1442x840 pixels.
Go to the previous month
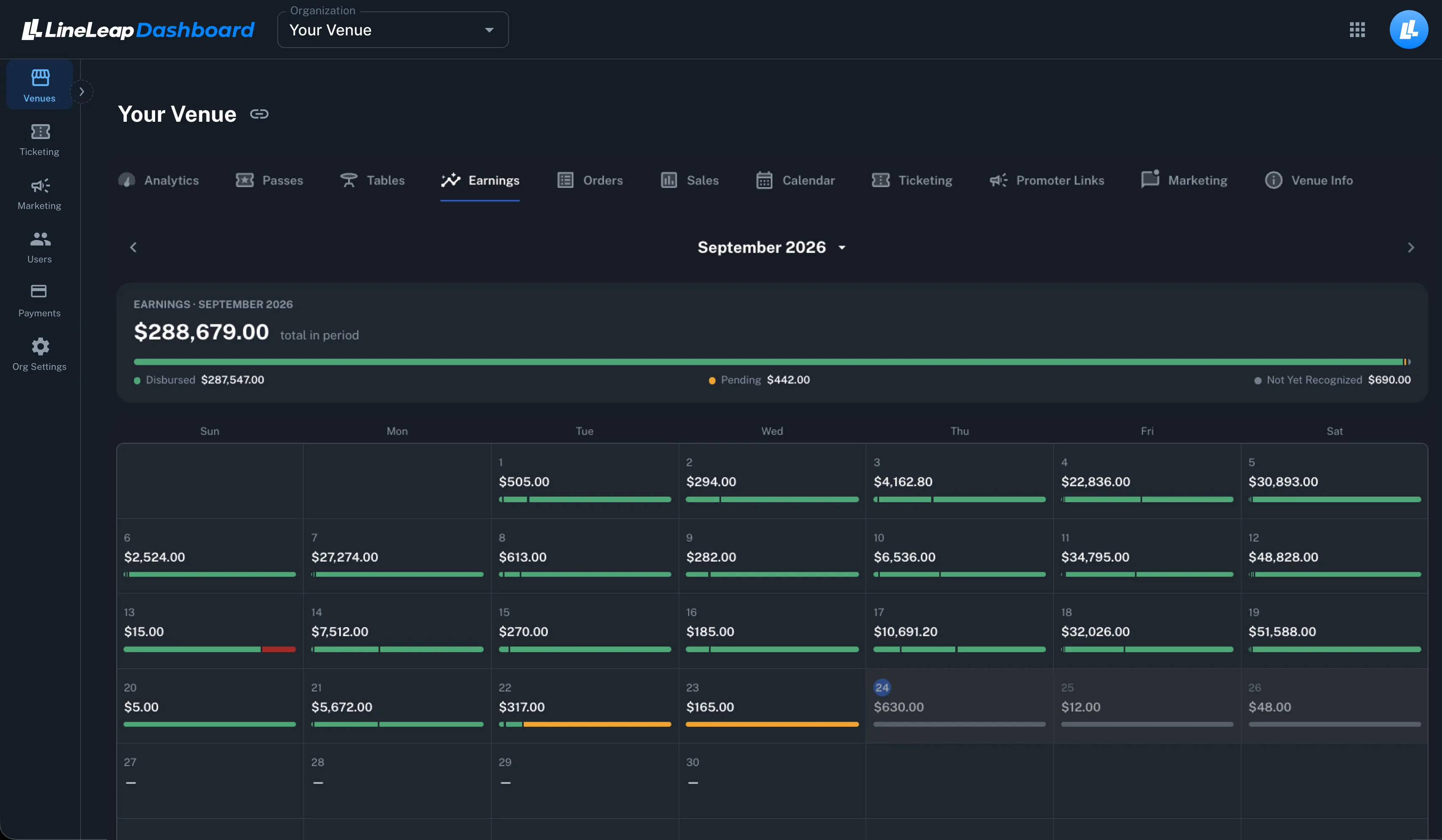point(133,247)
